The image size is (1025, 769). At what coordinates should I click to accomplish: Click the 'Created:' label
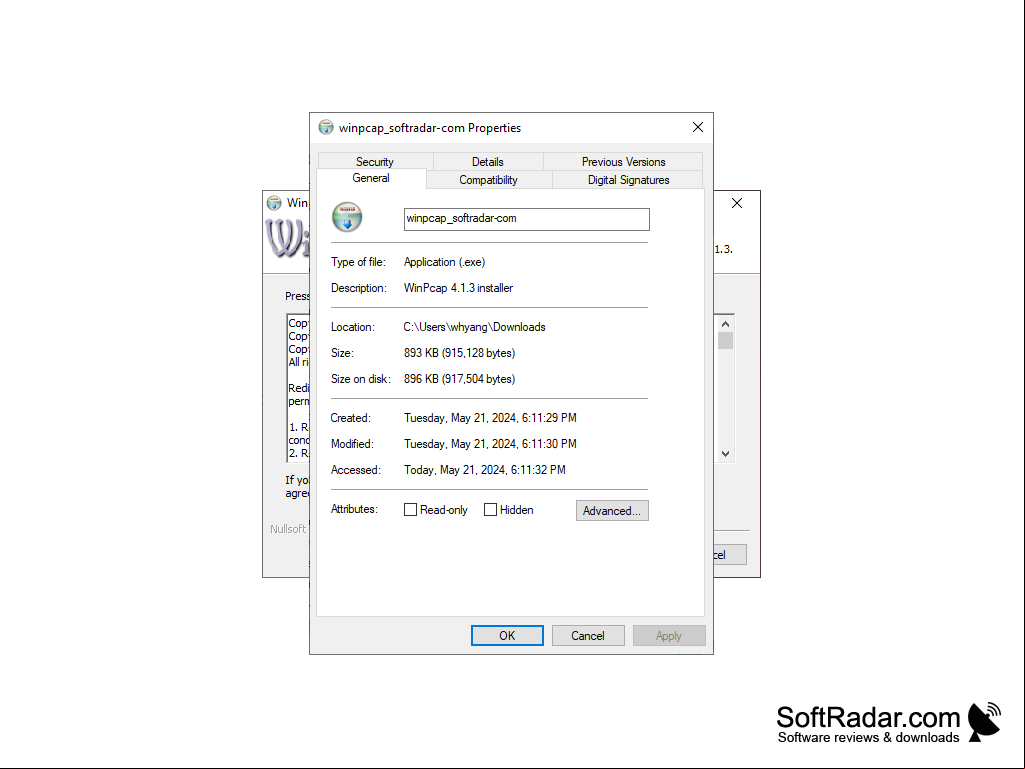(350, 418)
